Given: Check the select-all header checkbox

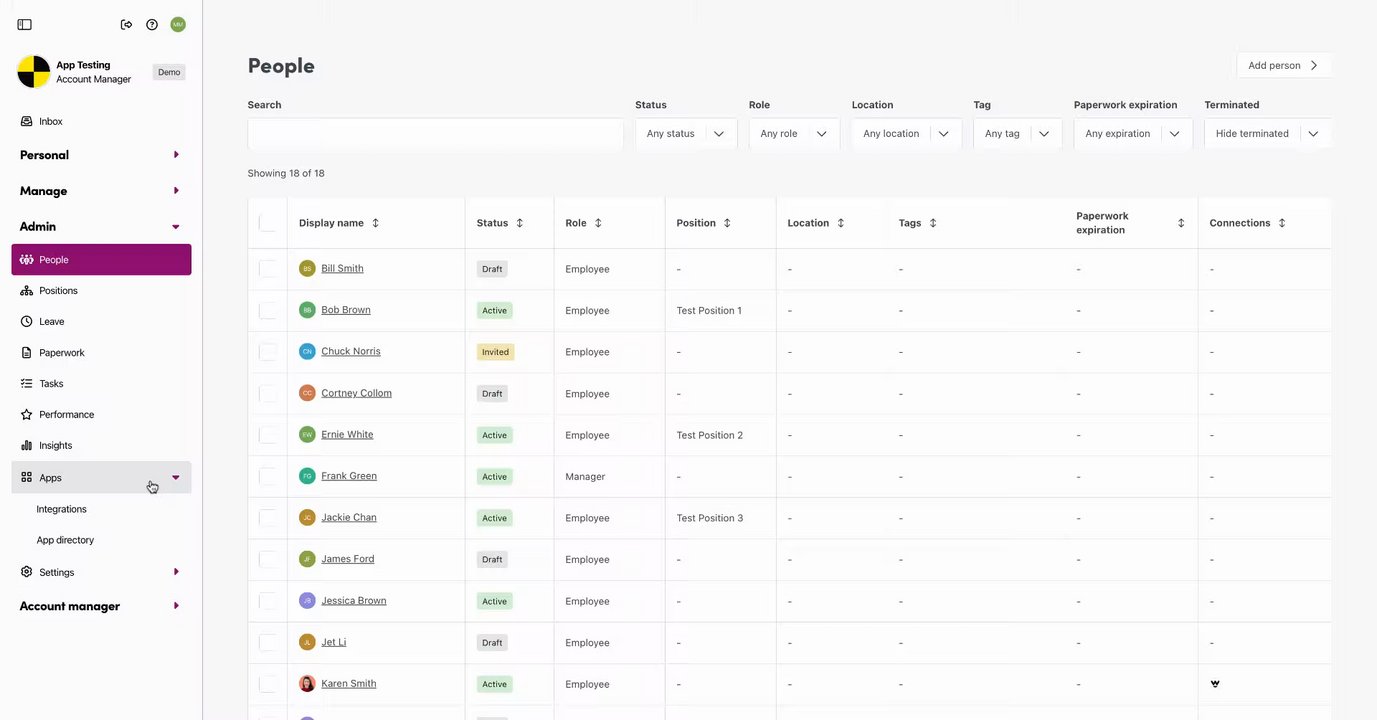Looking at the screenshot, I should 267,223.
